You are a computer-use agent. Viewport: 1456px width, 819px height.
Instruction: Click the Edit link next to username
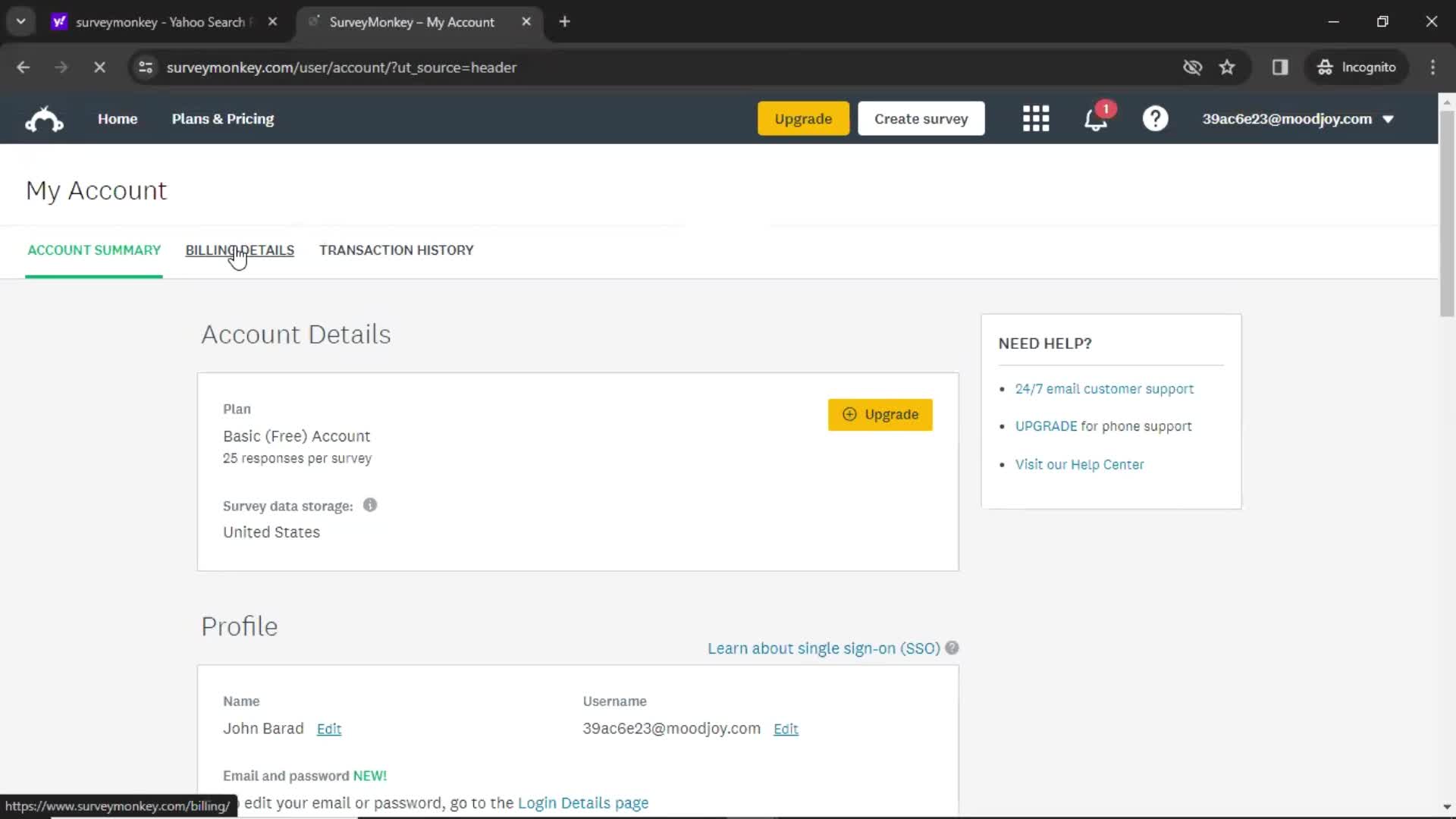pos(785,728)
